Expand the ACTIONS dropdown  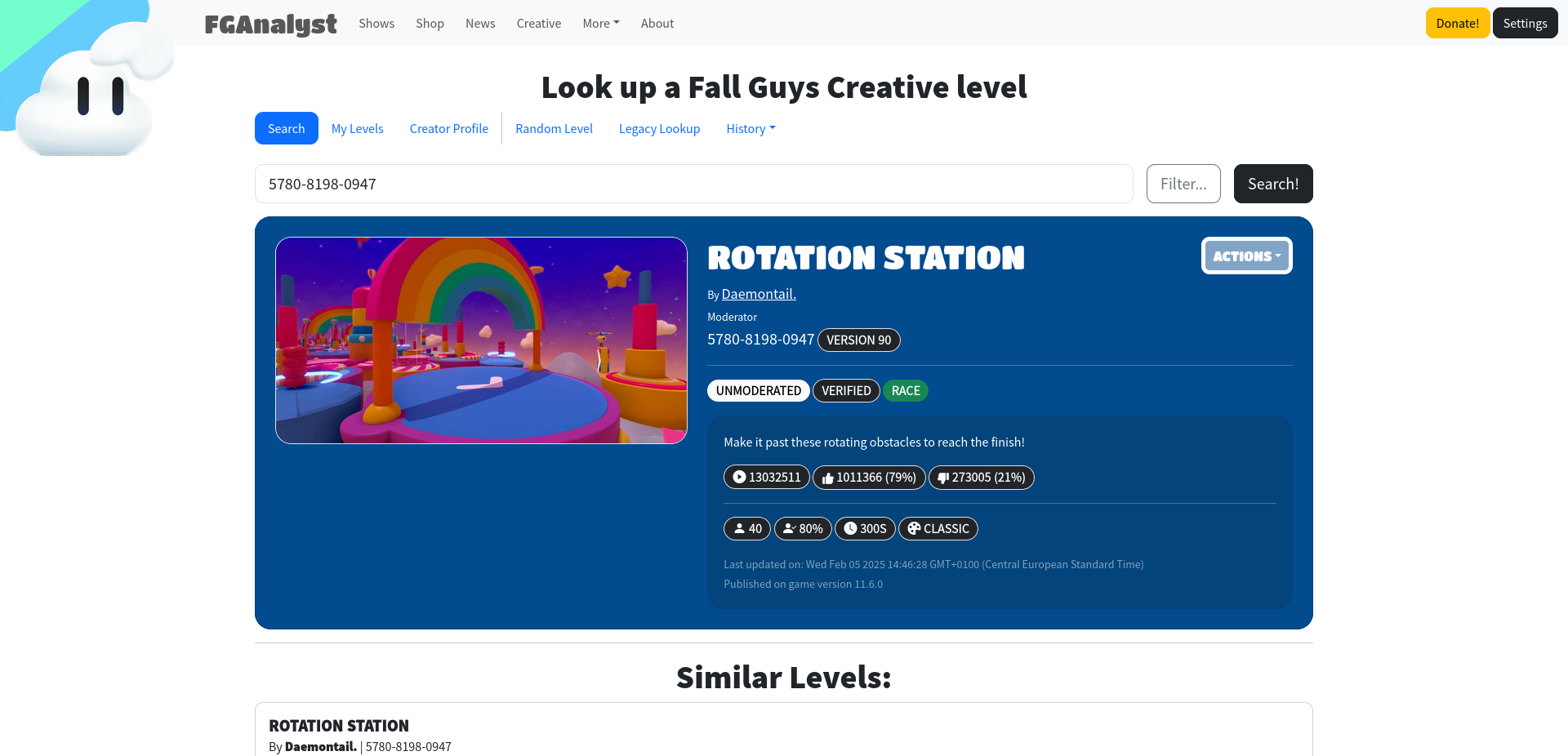point(1246,256)
